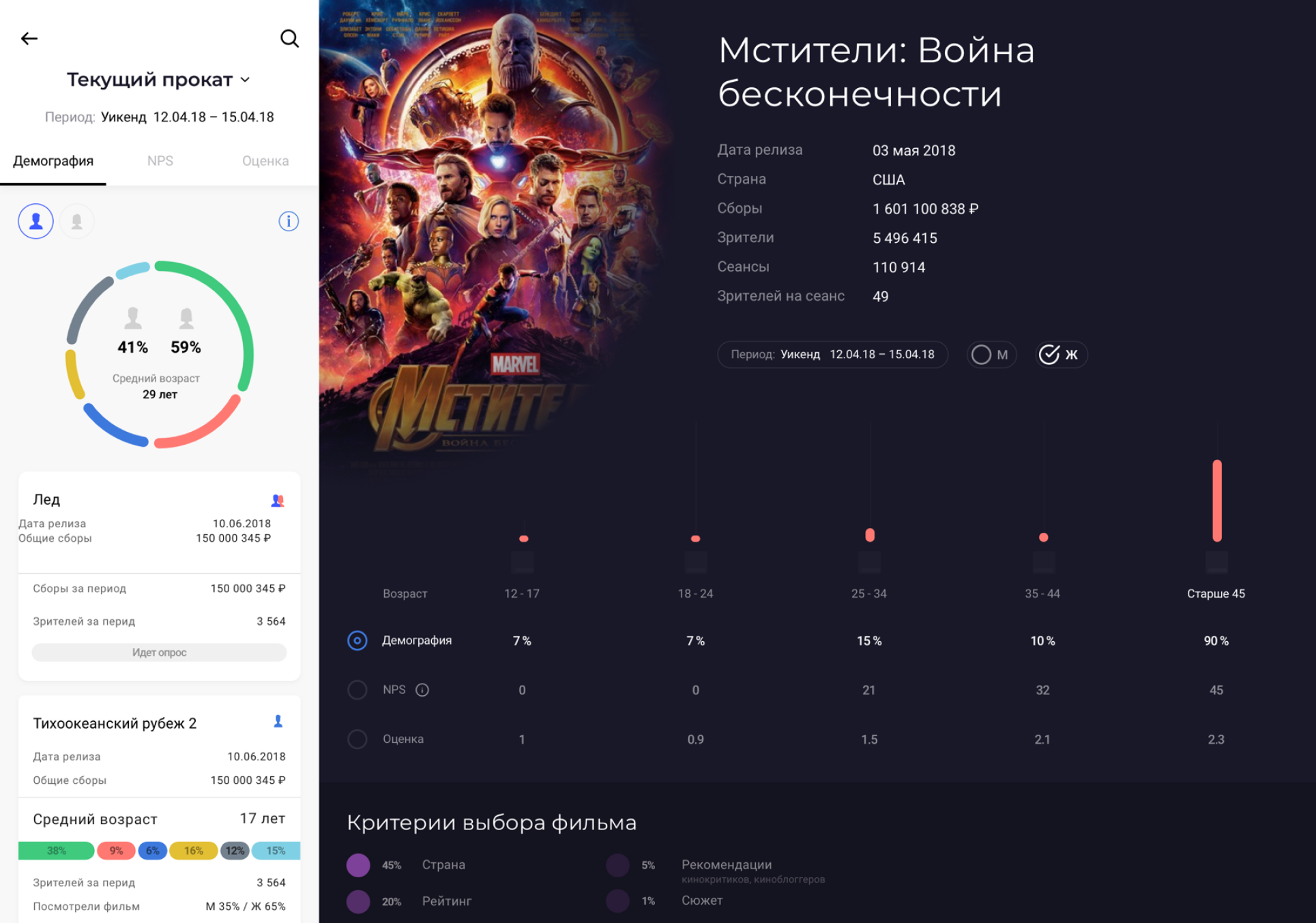The height and width of the screenshot is (923, 1316).
Task: Click the audience icon on Лед card
Action: (x=277, y=501)
